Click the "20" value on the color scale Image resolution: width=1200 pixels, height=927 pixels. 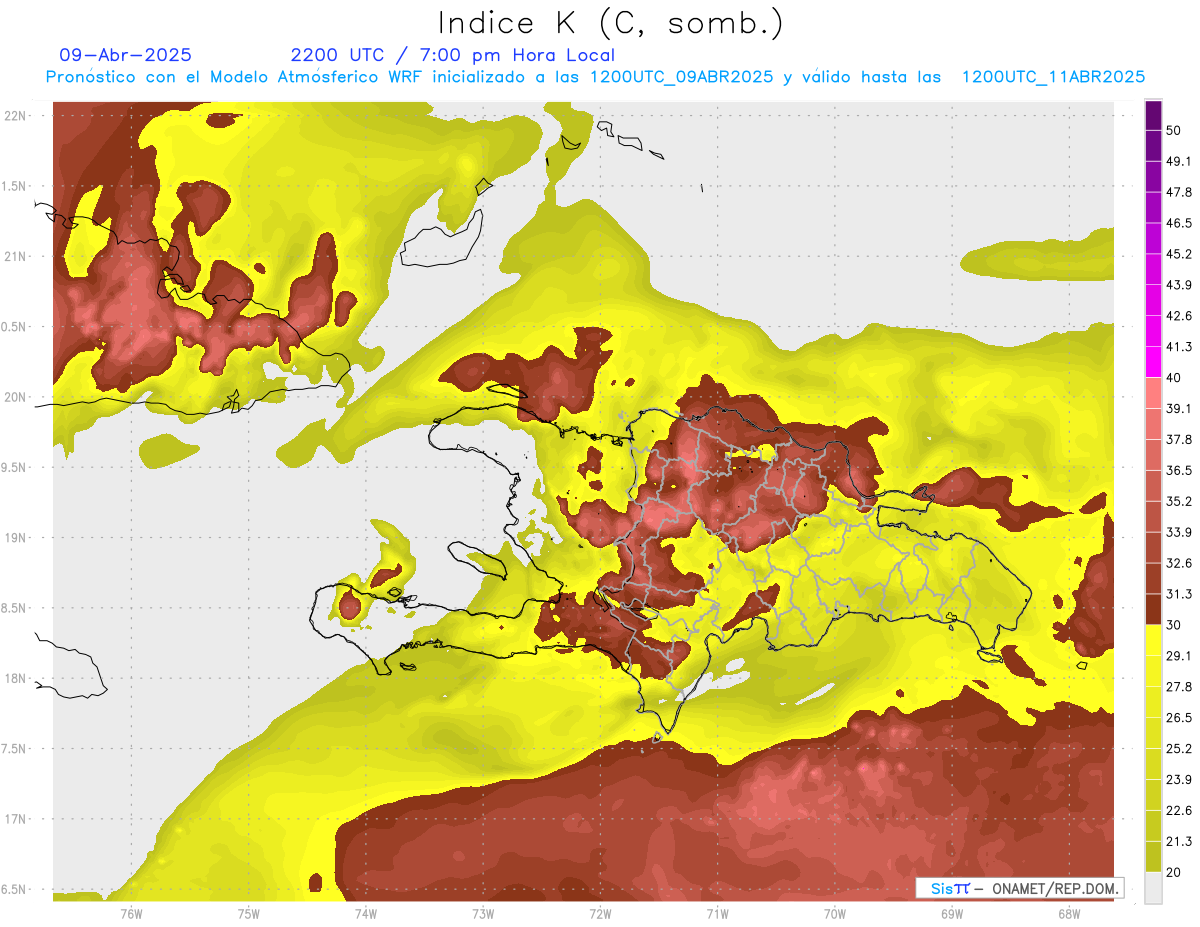coord(1174,872)
